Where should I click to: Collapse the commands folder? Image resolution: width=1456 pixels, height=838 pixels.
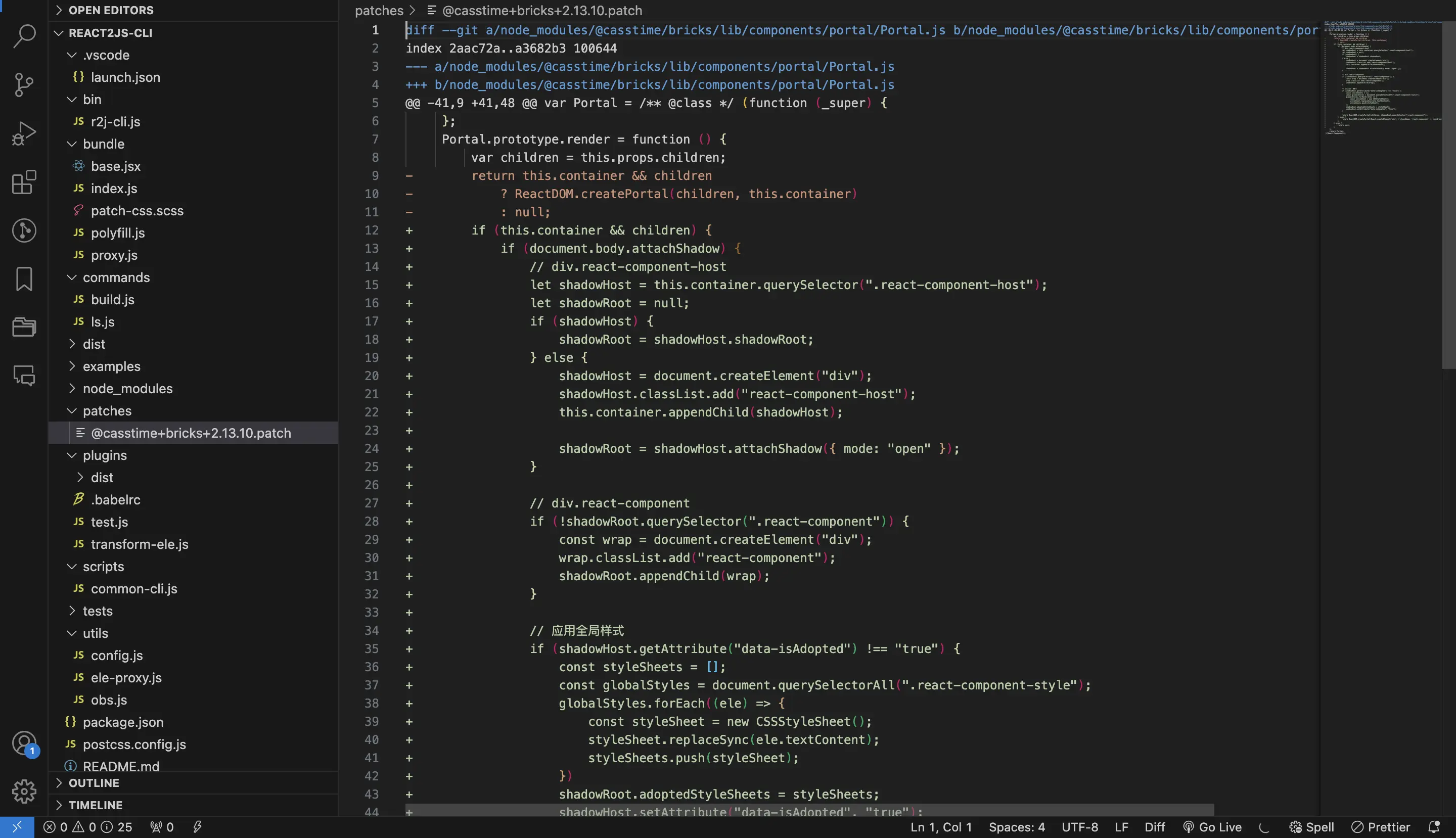(x=116, y=277)
